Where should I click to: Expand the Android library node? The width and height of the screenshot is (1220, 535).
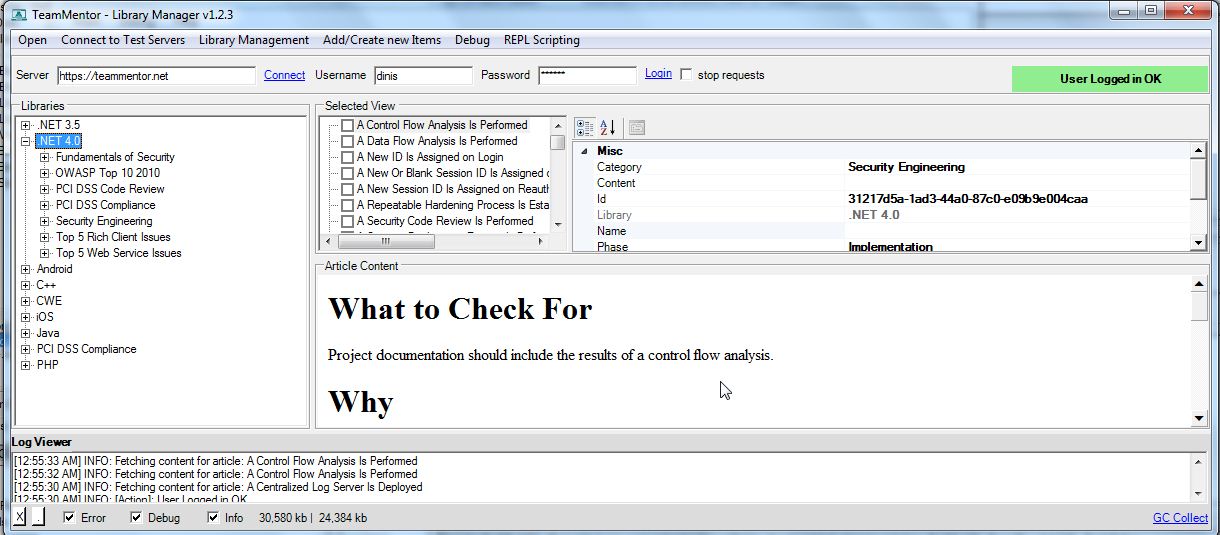26,269
